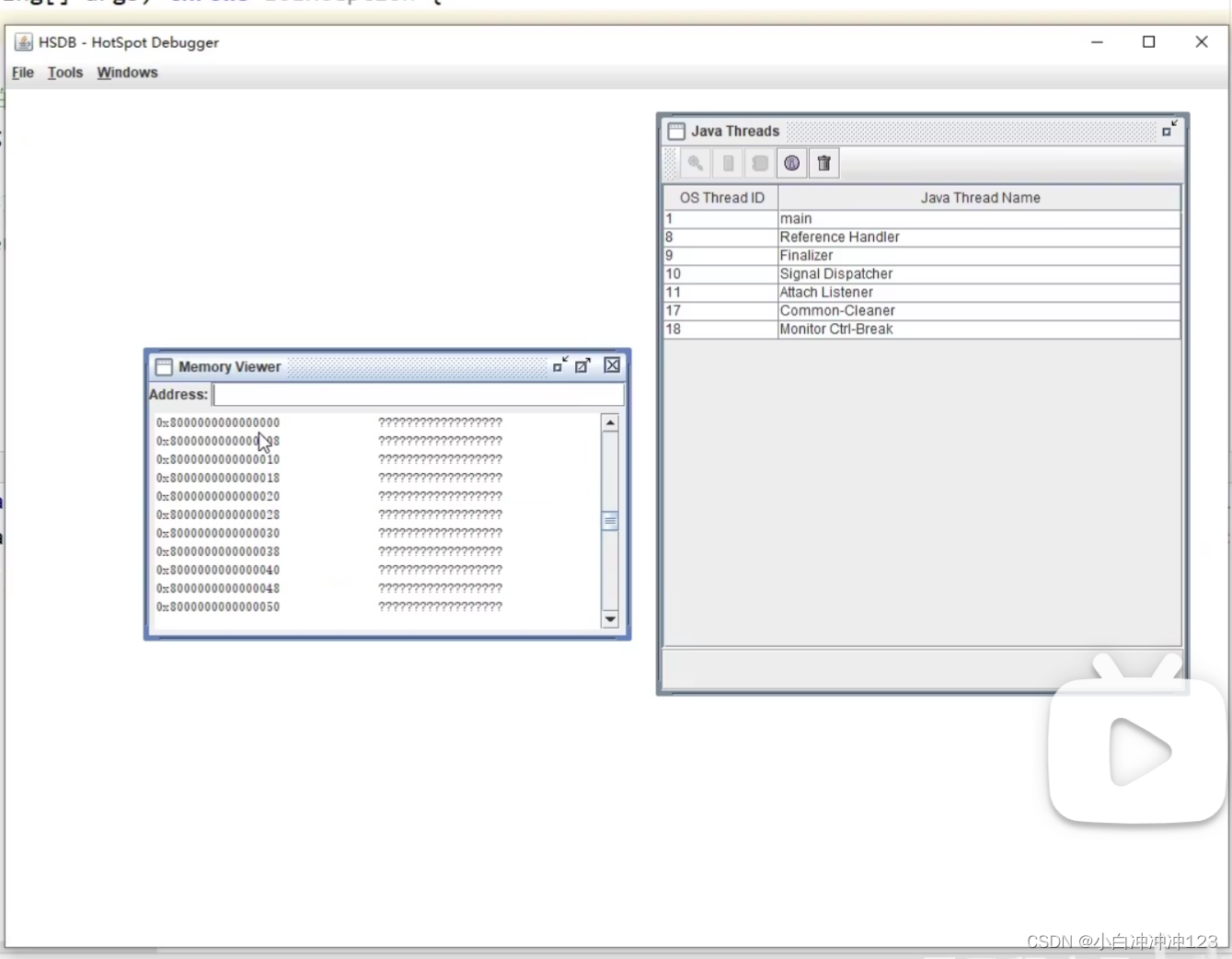Click the OS Thread ID column header
The width and height of the screenshot is (1232, 959).
tap(721, 198)
